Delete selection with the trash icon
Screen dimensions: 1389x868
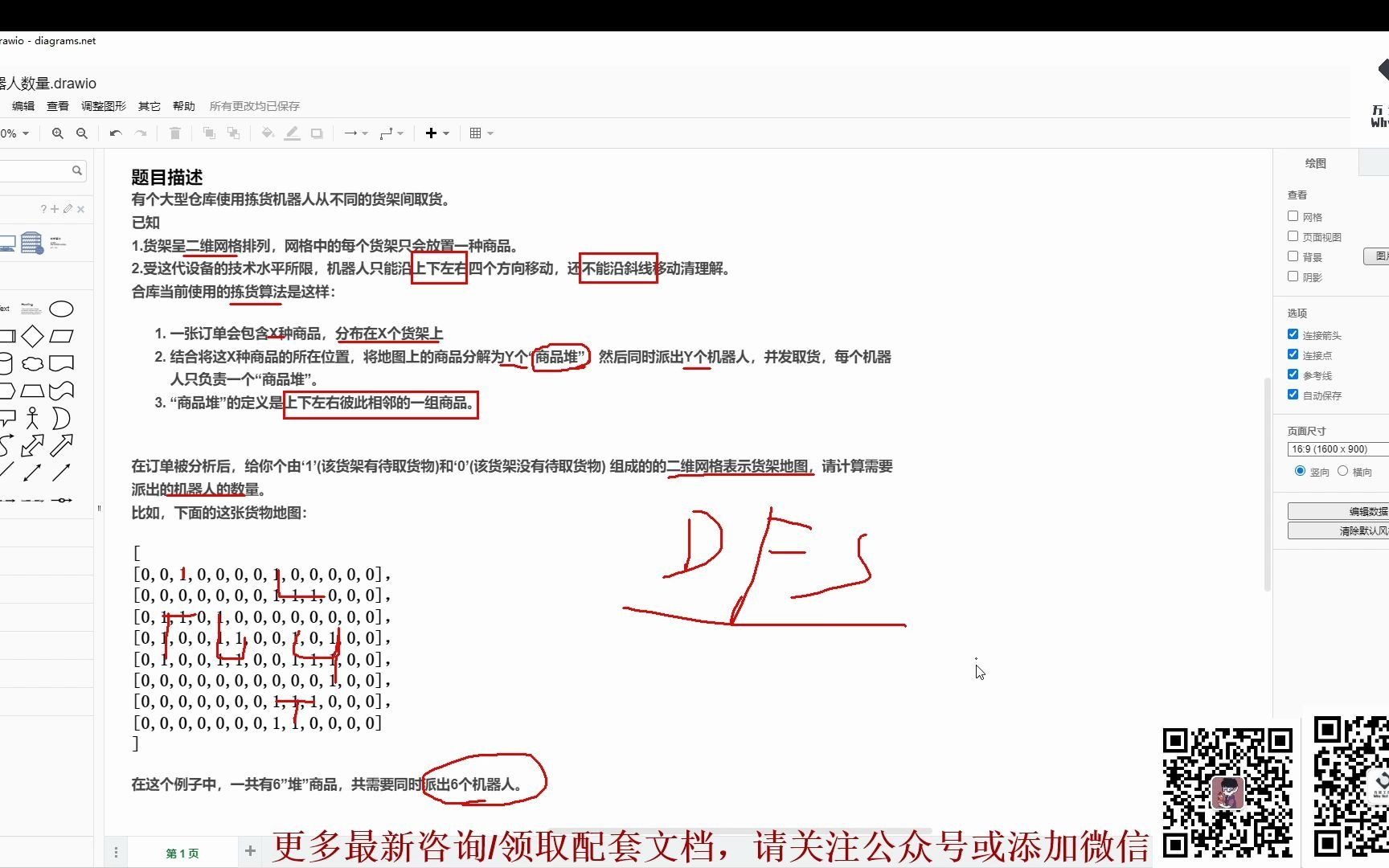[175, 133]
